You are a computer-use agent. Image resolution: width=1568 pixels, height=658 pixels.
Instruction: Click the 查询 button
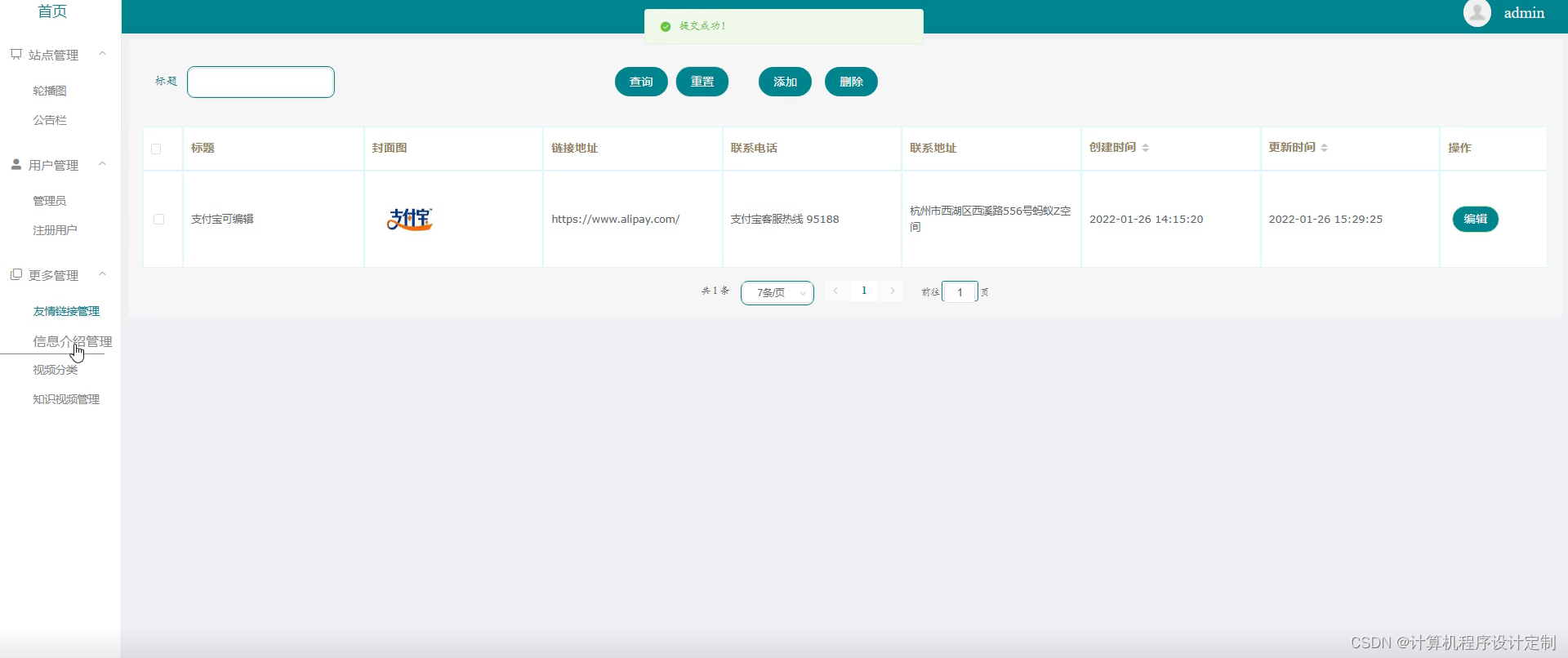coord(641,82)
